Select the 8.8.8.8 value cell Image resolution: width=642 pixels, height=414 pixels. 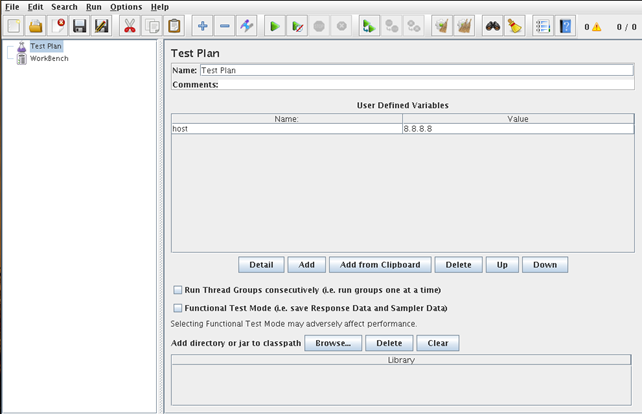point(517,129)
